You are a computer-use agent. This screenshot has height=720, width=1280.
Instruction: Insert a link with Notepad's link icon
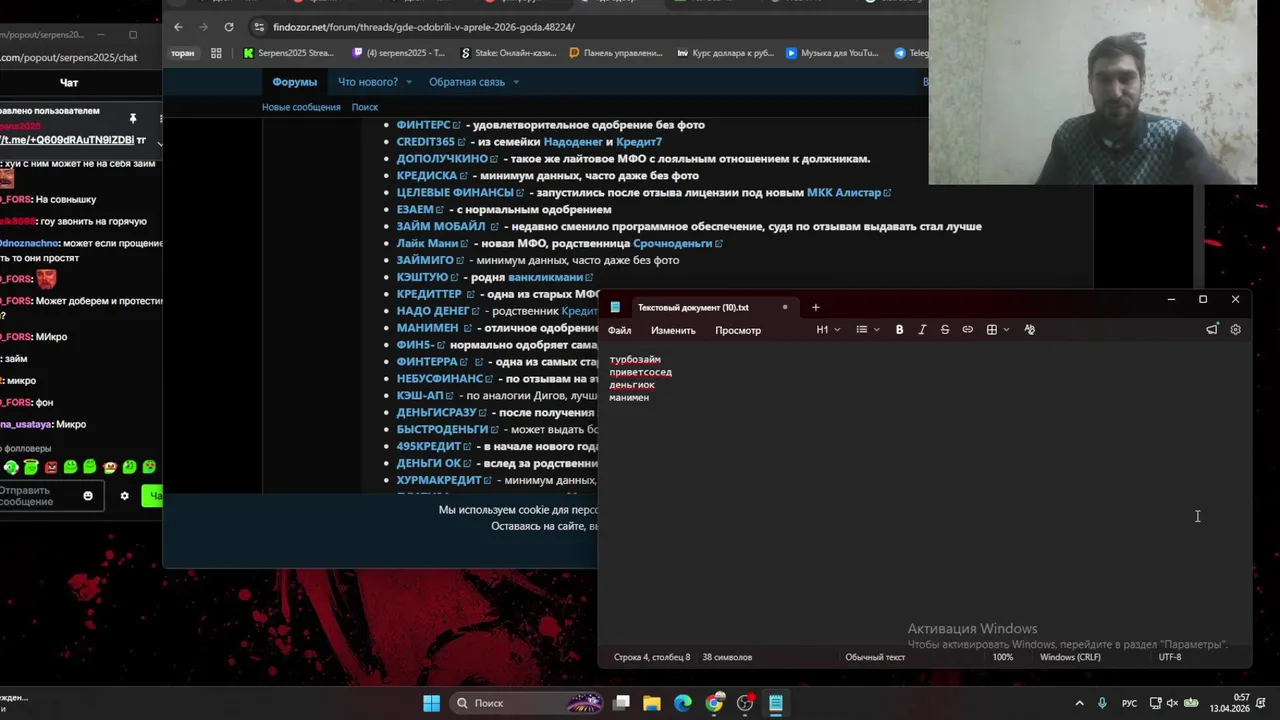tap(968, 330)
